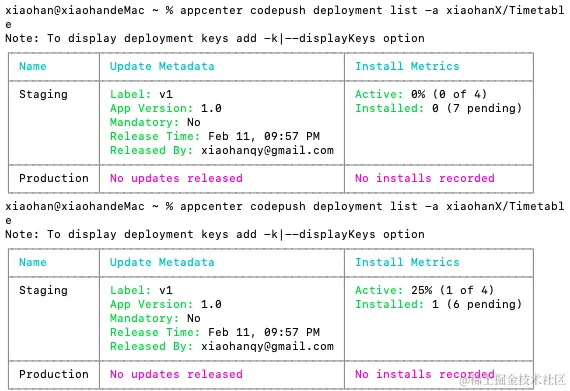The width and height of the screenshot is (570, 391).
Task: Select "Production" cell in the lower table
Action: click(x=54, y=374)
